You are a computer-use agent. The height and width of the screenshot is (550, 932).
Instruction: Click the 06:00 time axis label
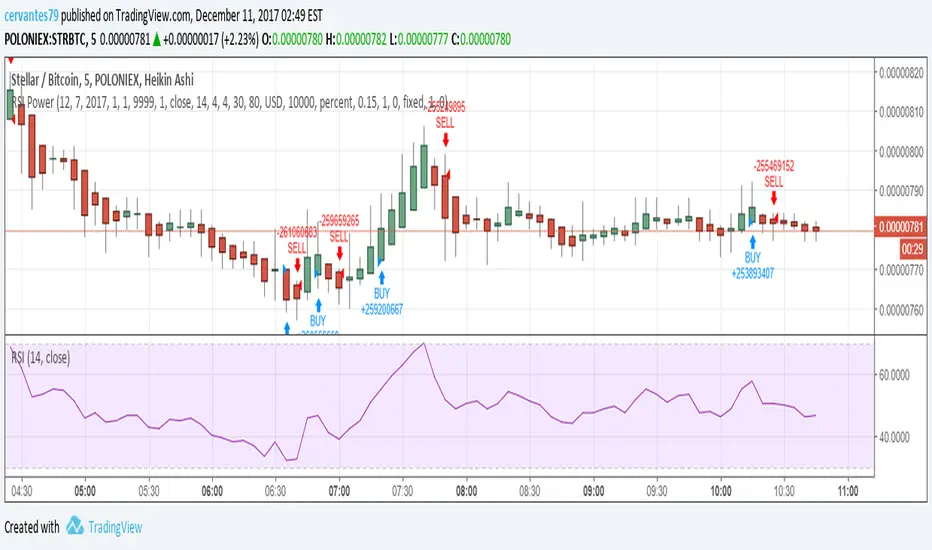(x=212, y=491)
